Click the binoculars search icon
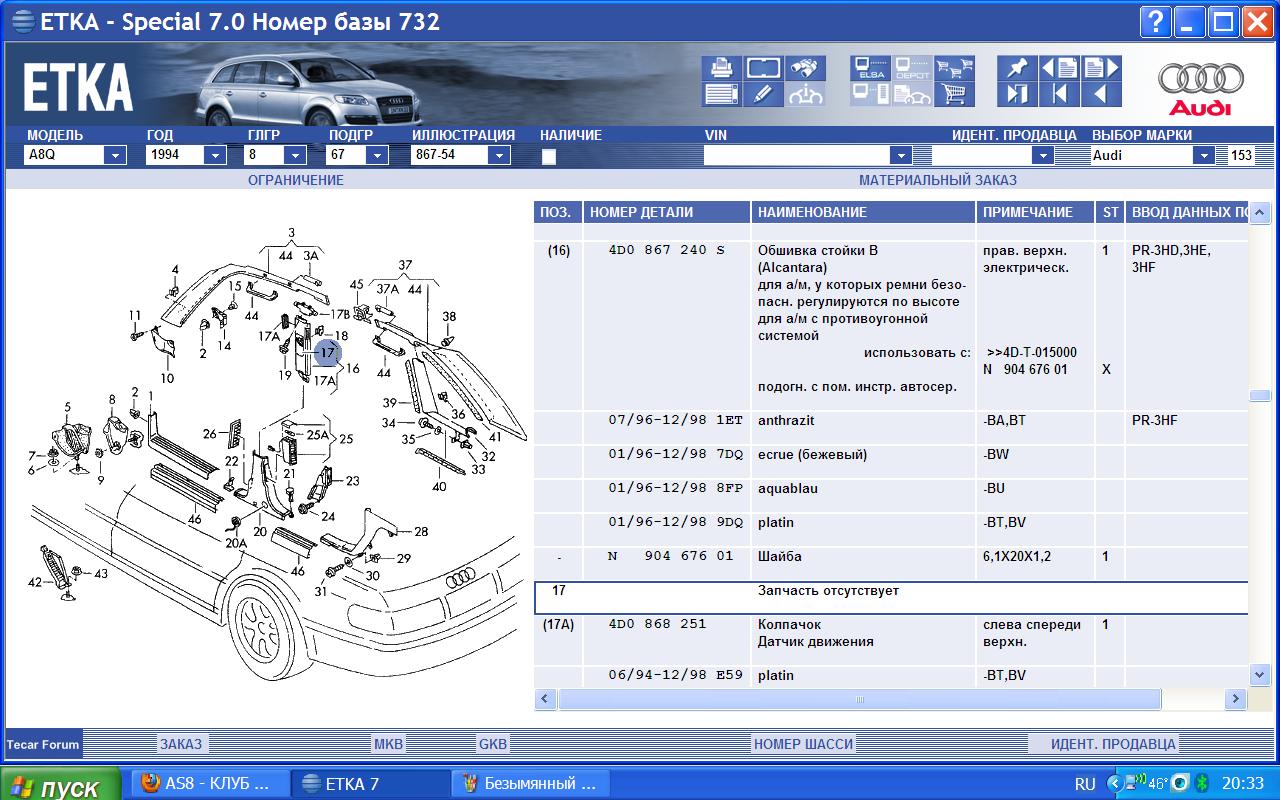Screen dimensions: 1280x800 point(805,68)
